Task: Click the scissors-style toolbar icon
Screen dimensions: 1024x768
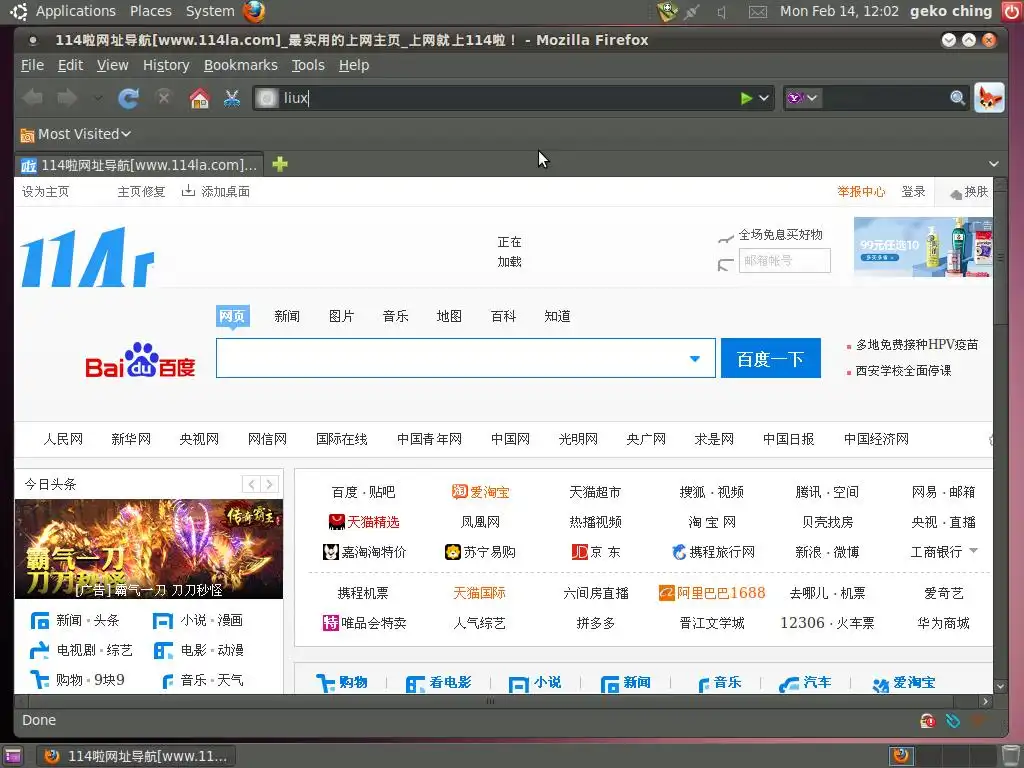Action: (x=232, y=98)
